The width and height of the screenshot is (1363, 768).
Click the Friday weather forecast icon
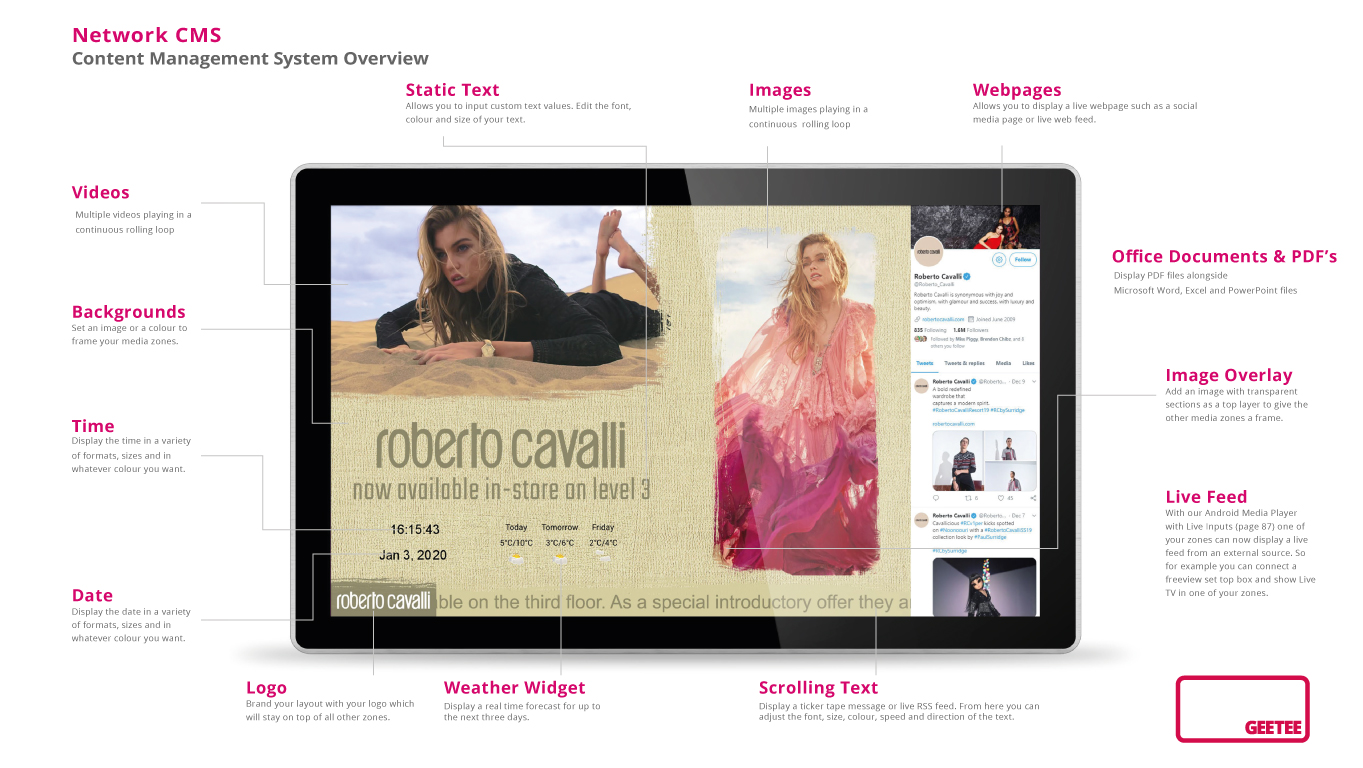coord(602,557)
